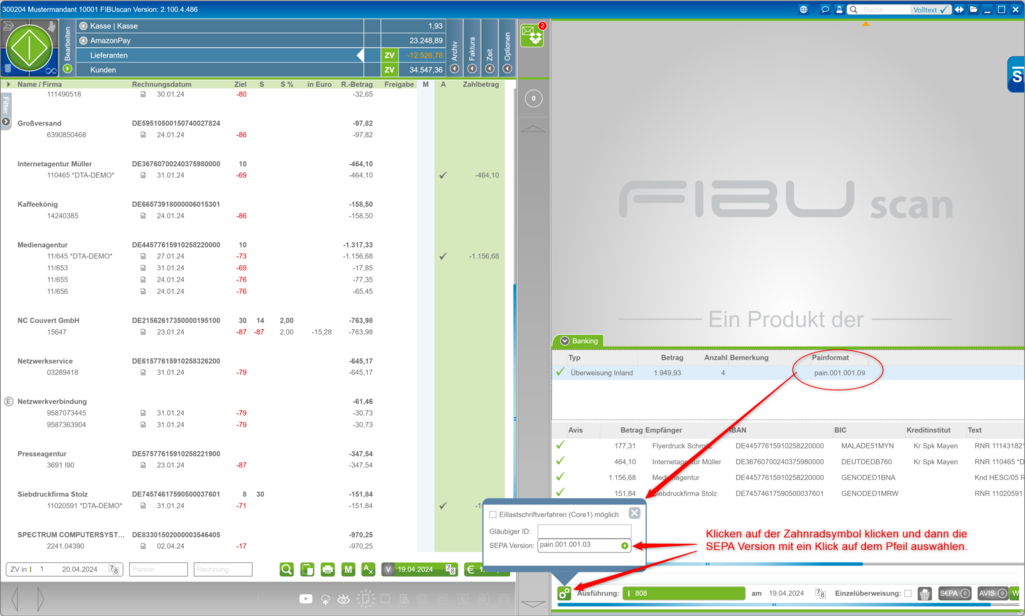The image size is (1025, 616).
Task: Click the AVIS button
Action: 992,593
